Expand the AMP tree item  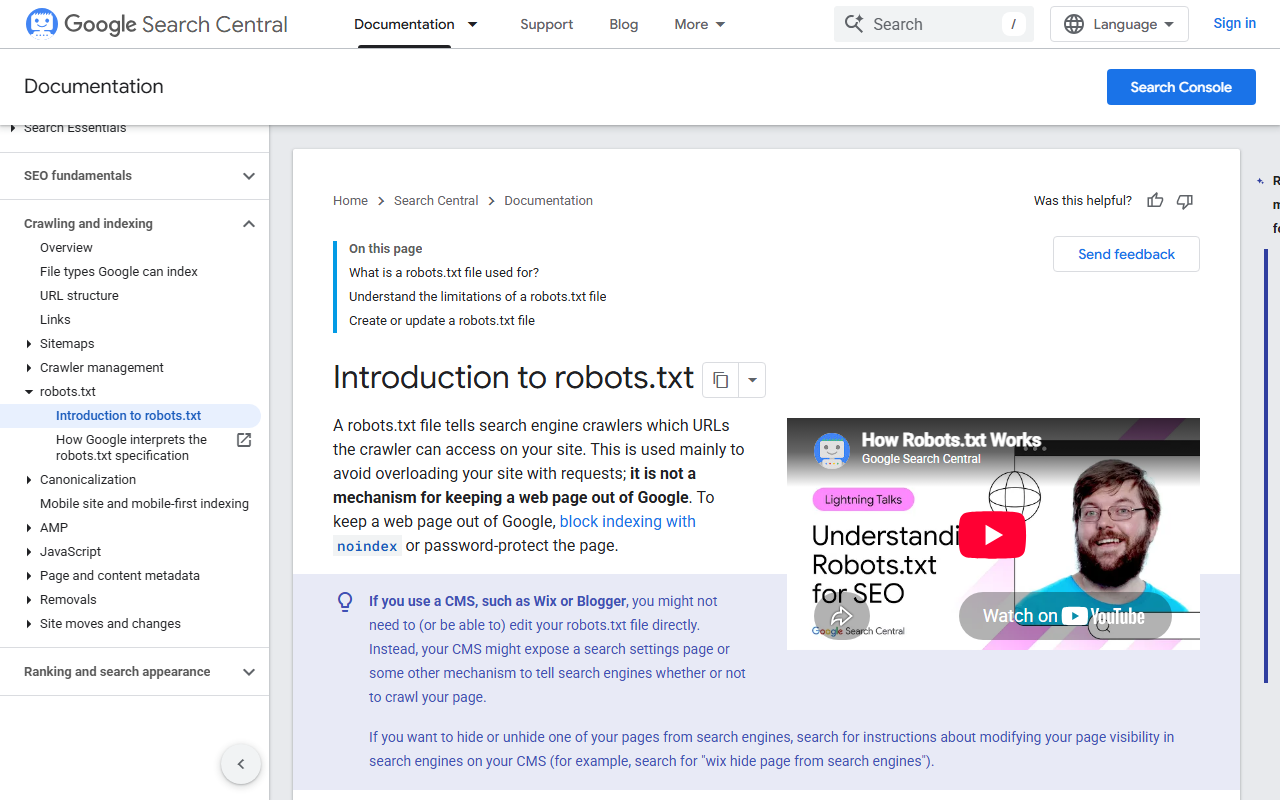29,528
